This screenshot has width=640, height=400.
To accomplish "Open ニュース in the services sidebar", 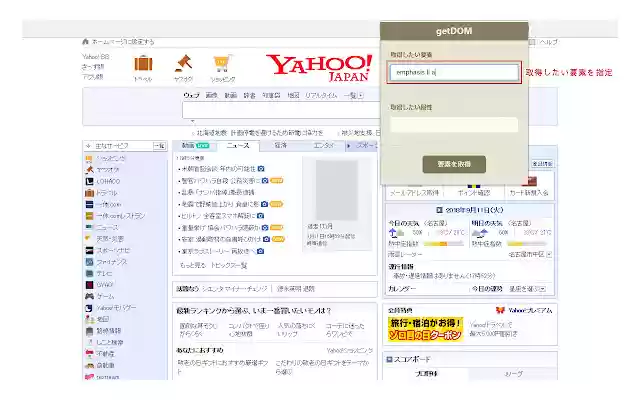I will click(x=107, y=227).
